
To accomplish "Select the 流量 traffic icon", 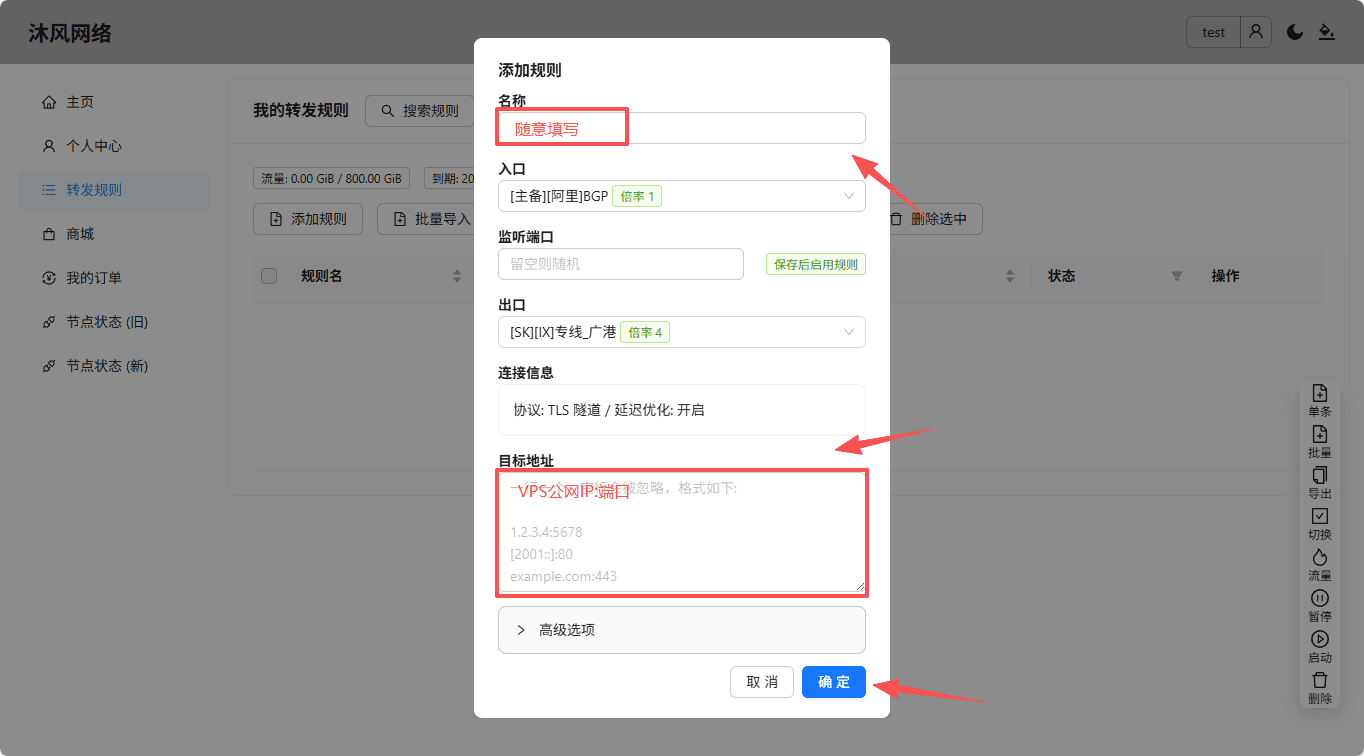I will tap(1320, 562).
